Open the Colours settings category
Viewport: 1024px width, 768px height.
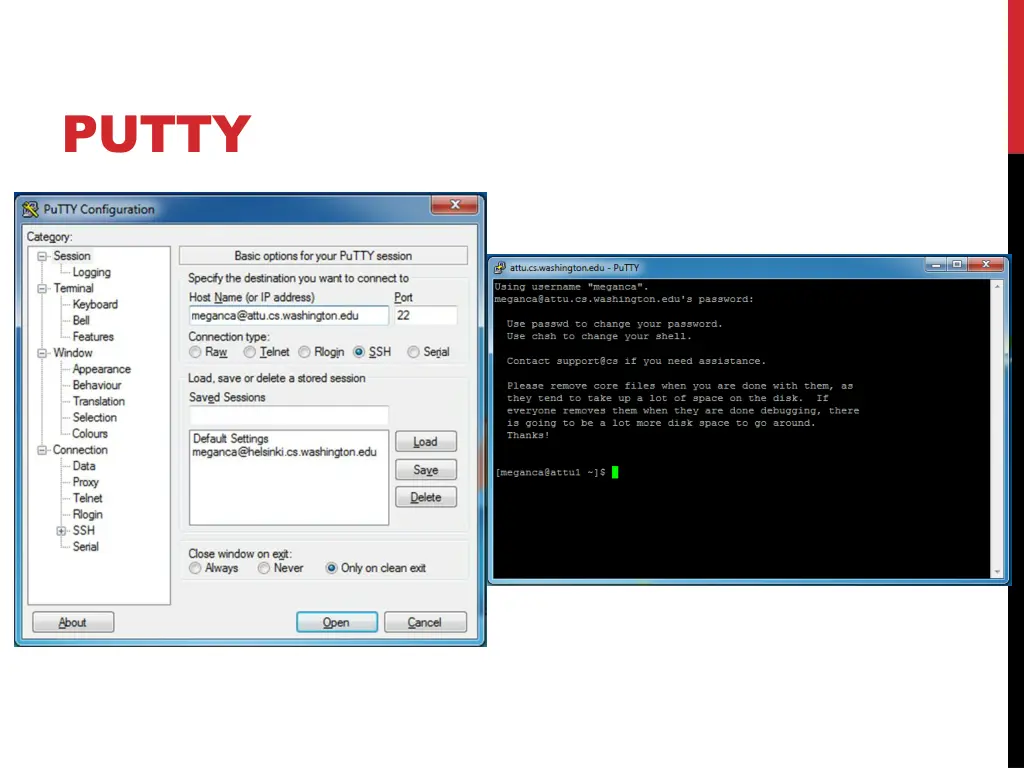(89, 434)
